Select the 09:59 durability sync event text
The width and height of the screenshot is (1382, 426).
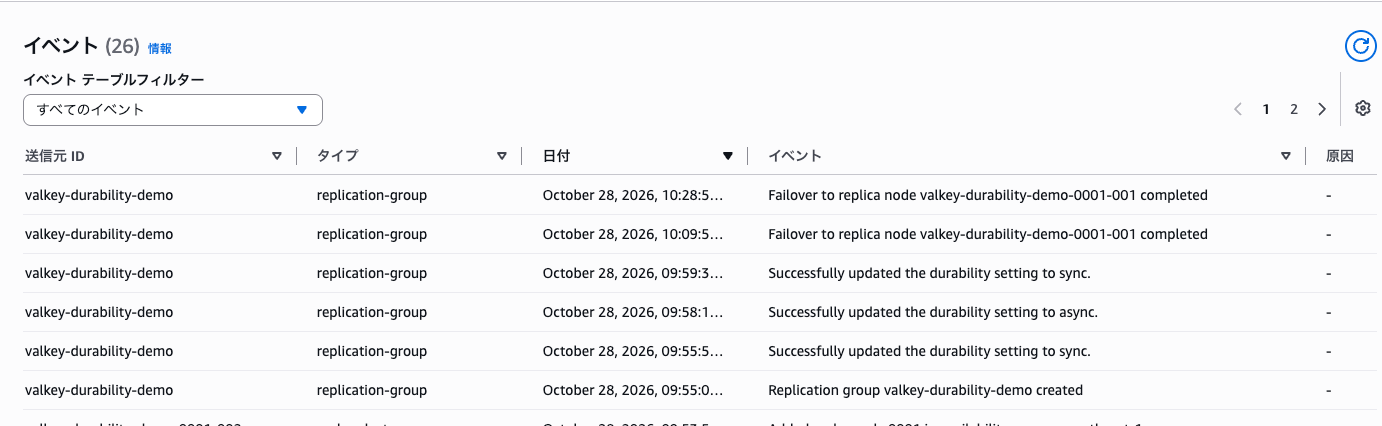click(x=929, y=273)
